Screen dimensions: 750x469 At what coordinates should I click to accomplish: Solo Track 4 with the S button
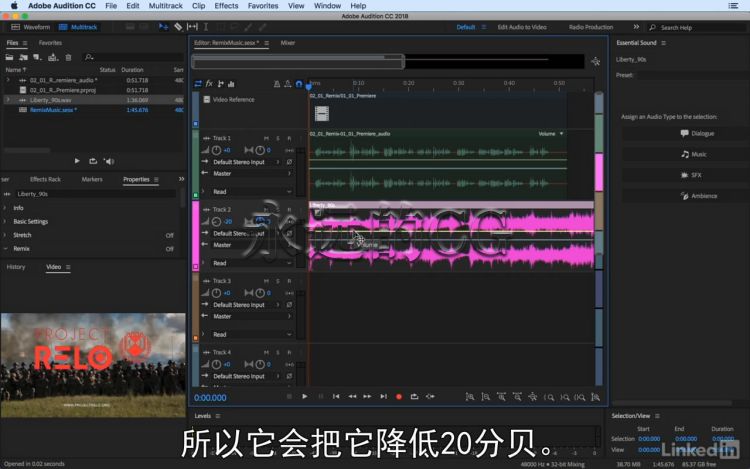[277, 352]
